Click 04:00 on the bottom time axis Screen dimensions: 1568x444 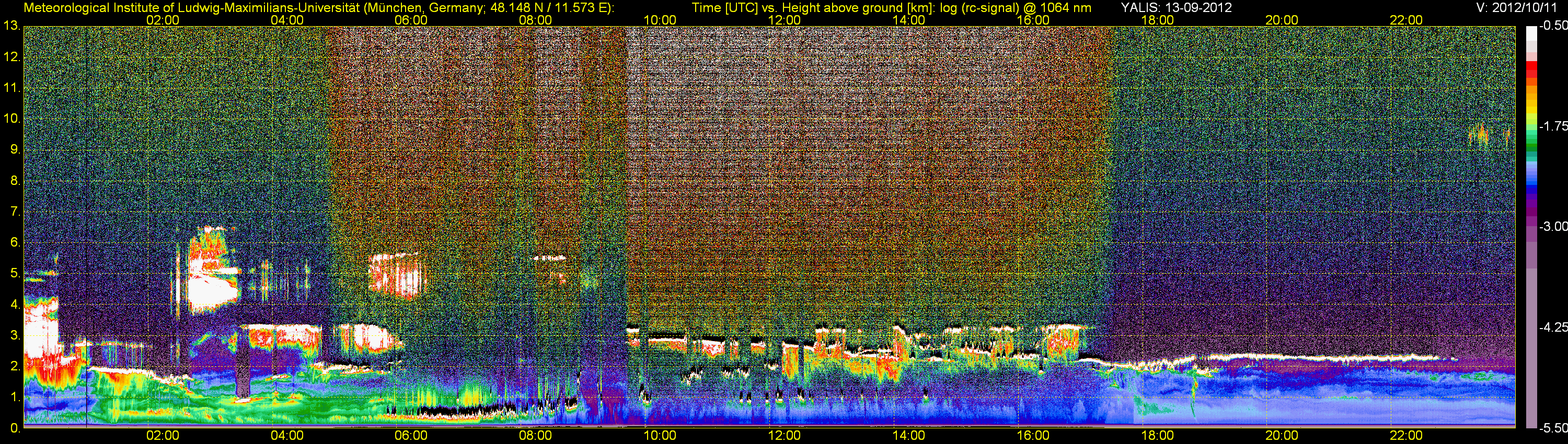(287, 436)
